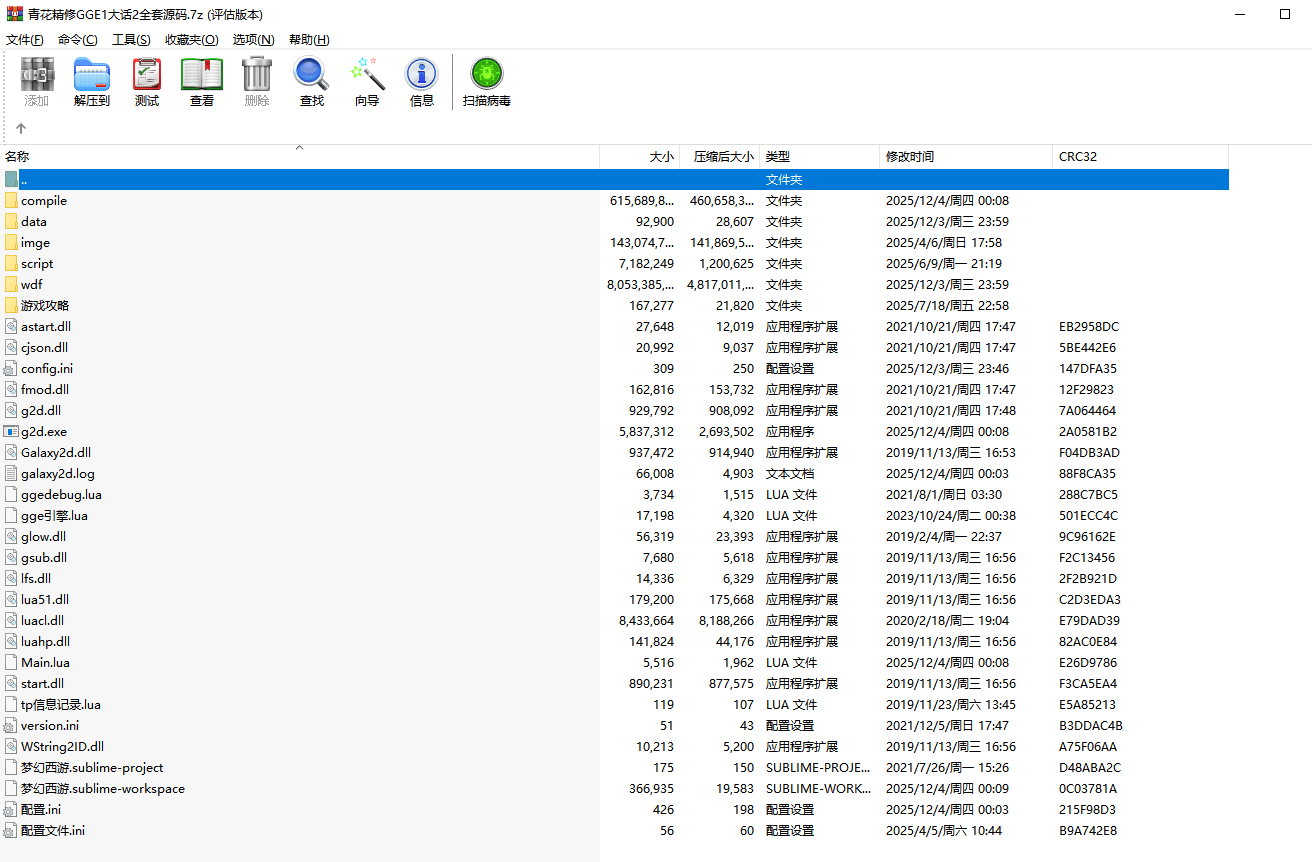This screenshot has height=862, width=1312.
Task: Sort files by 修改时间 column header
Action: click(x=910, y=157)
